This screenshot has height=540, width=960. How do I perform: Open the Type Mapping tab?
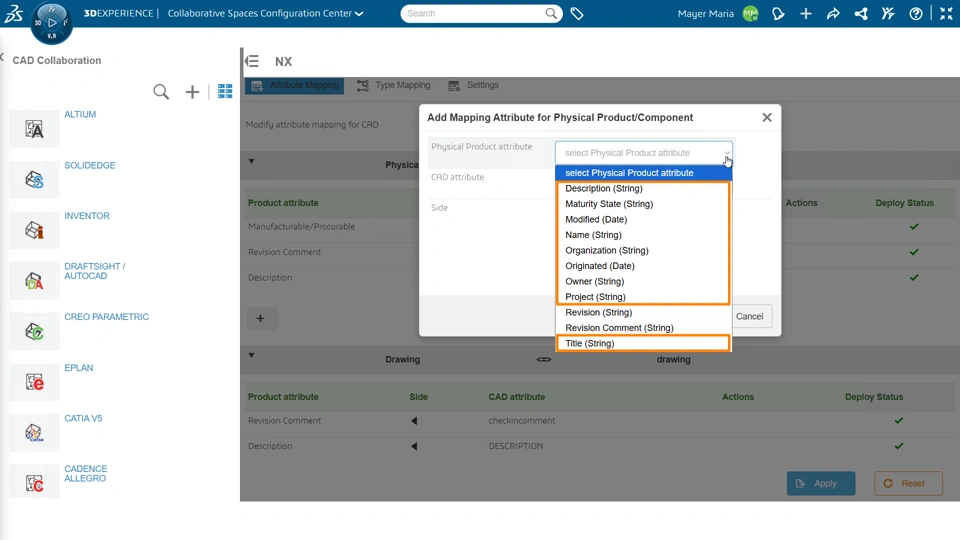click(x=394, y=86)
